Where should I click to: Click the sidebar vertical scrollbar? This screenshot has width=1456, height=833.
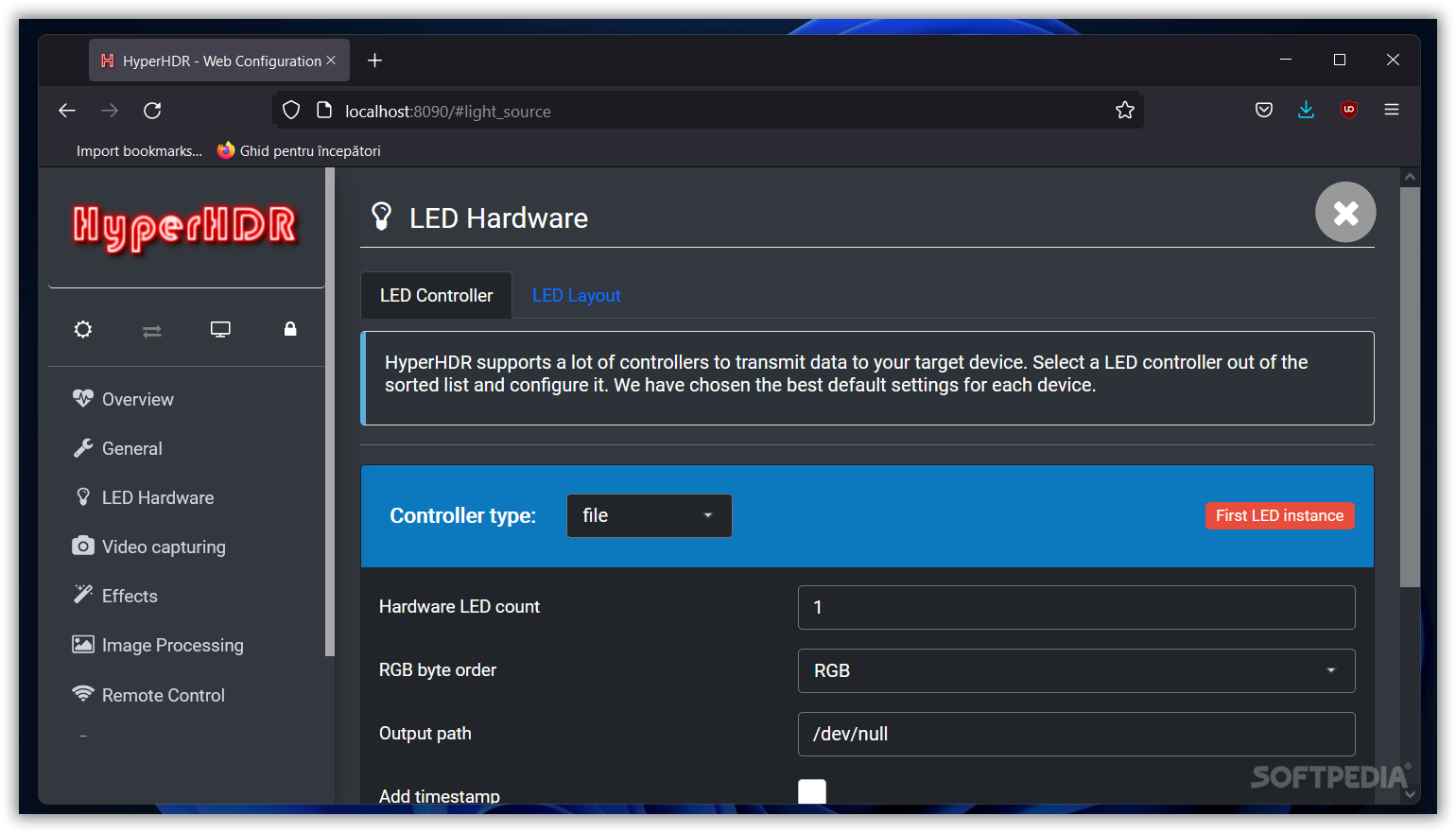pos(330,412)
